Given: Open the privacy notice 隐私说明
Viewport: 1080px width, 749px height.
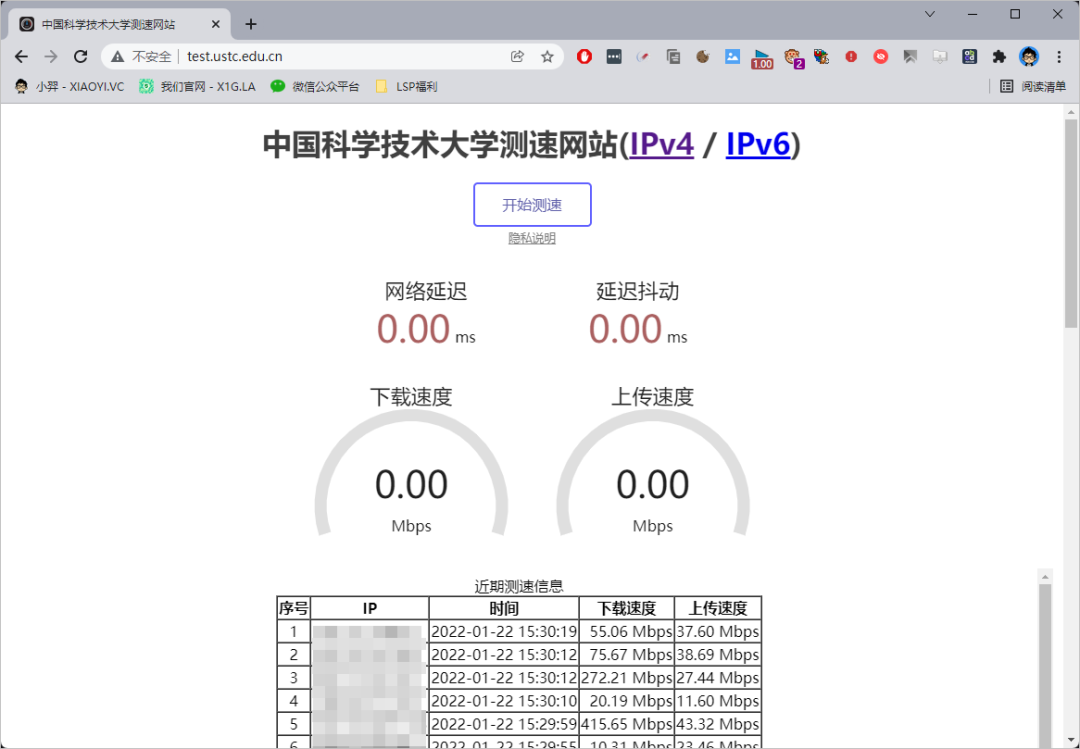Looking at the screenshot, I should pyautogui.click(x=532, y=238).
